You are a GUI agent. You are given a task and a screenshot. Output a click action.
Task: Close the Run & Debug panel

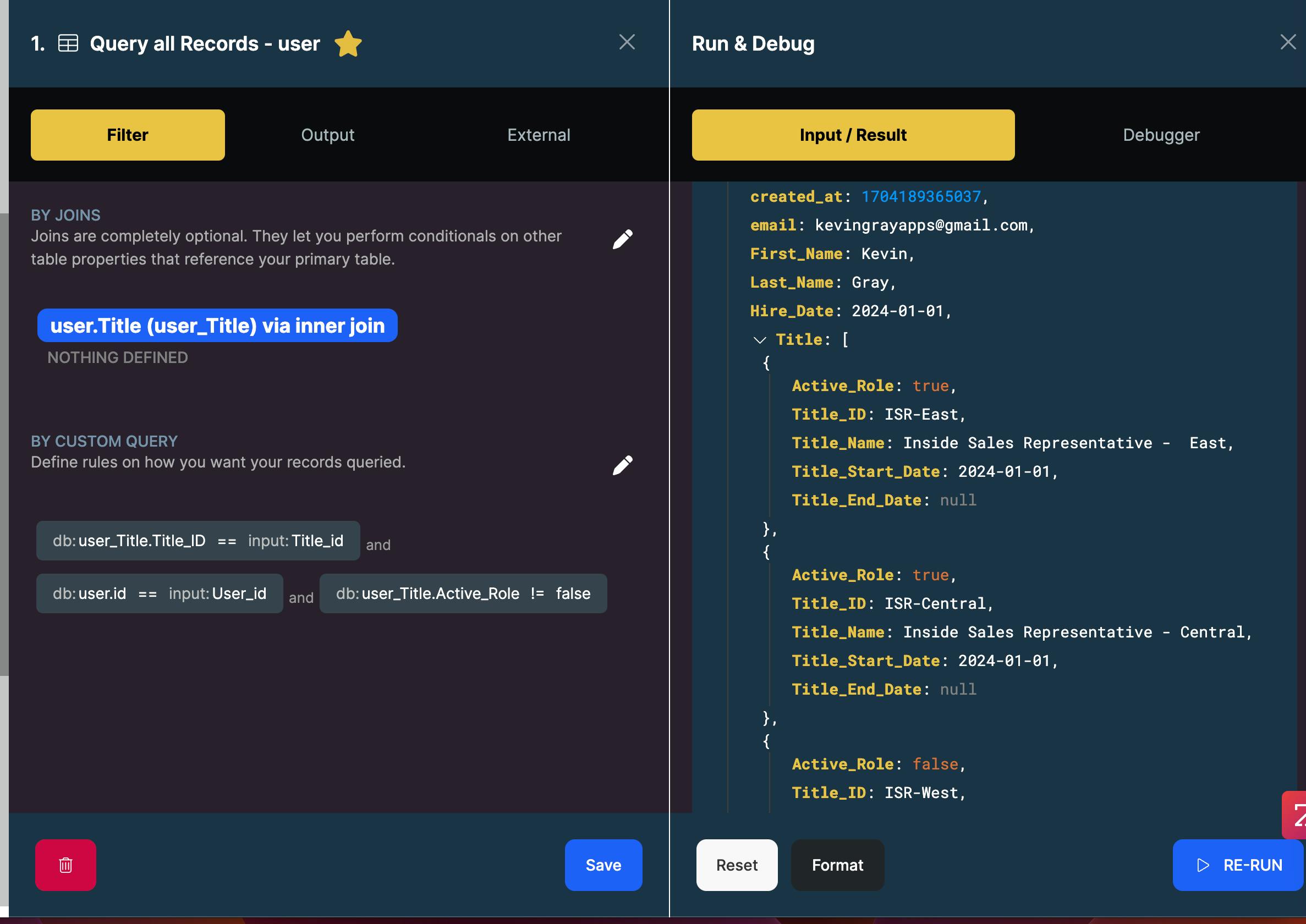pos(1287,42)
